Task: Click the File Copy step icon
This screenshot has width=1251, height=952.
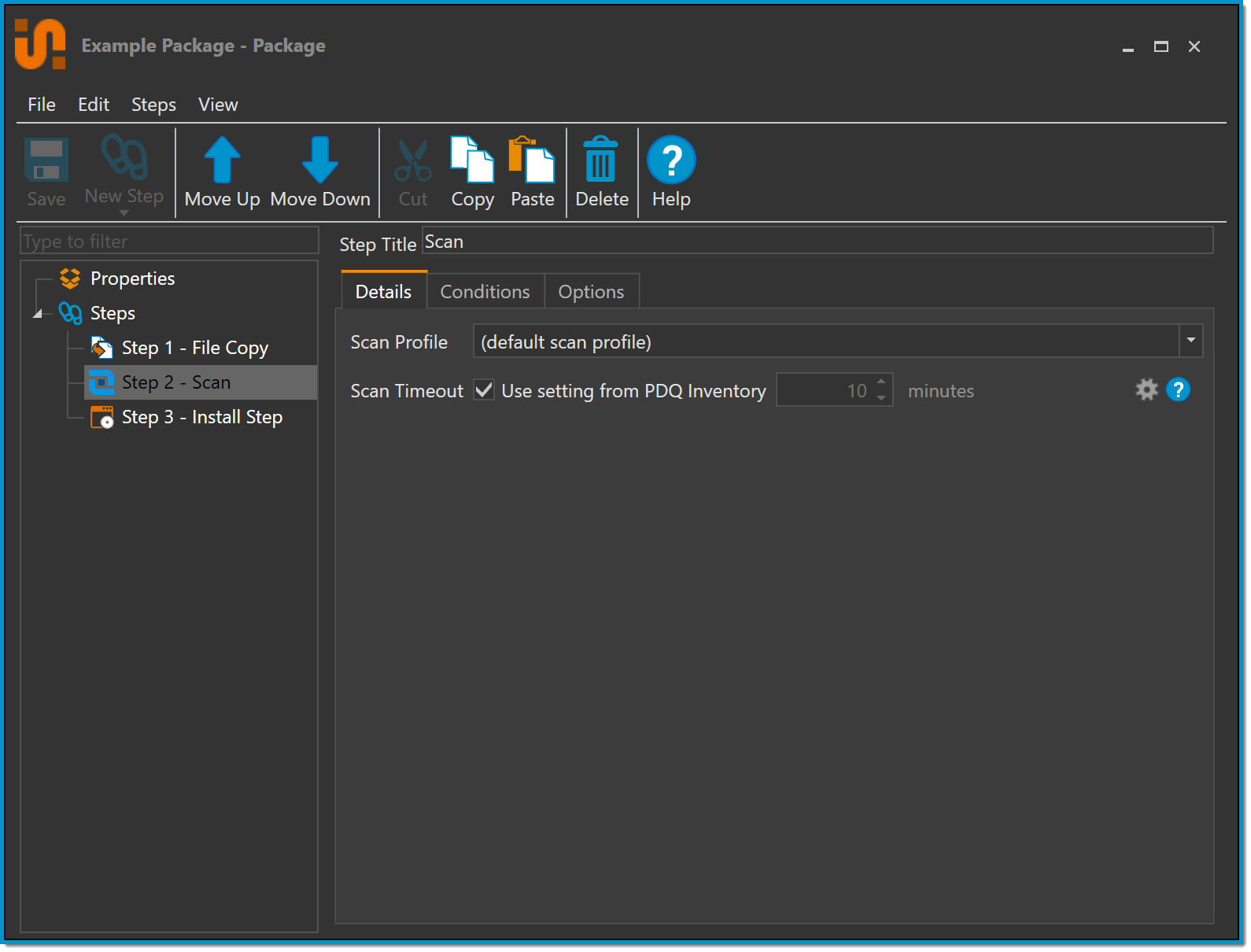Action: 101,348
